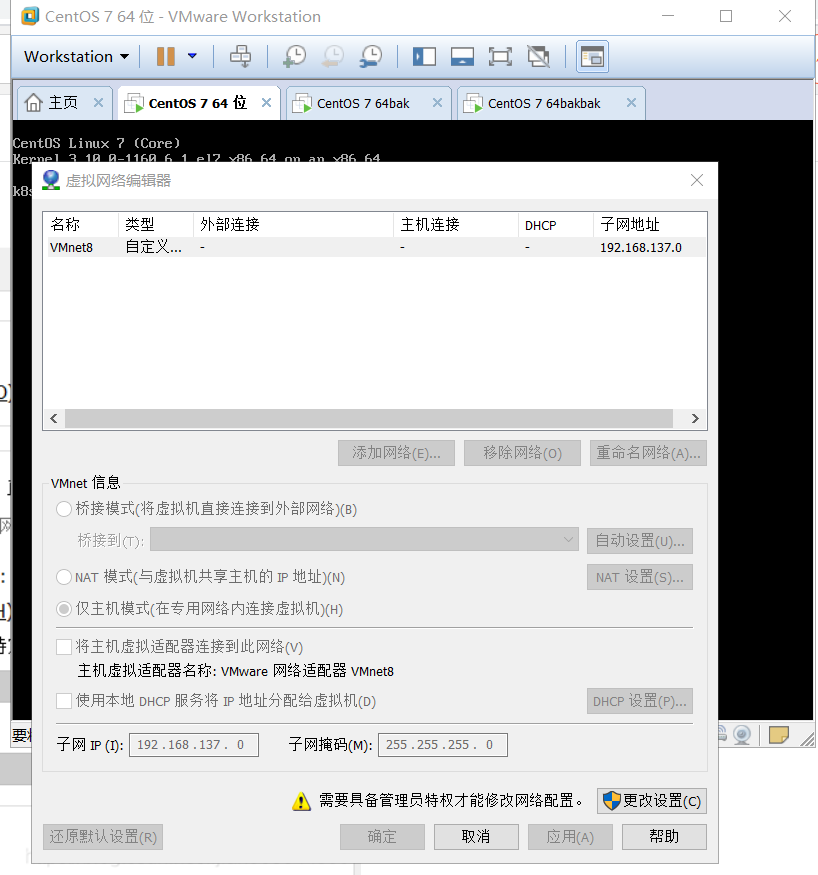Click the 确定 button

point(382,837)
